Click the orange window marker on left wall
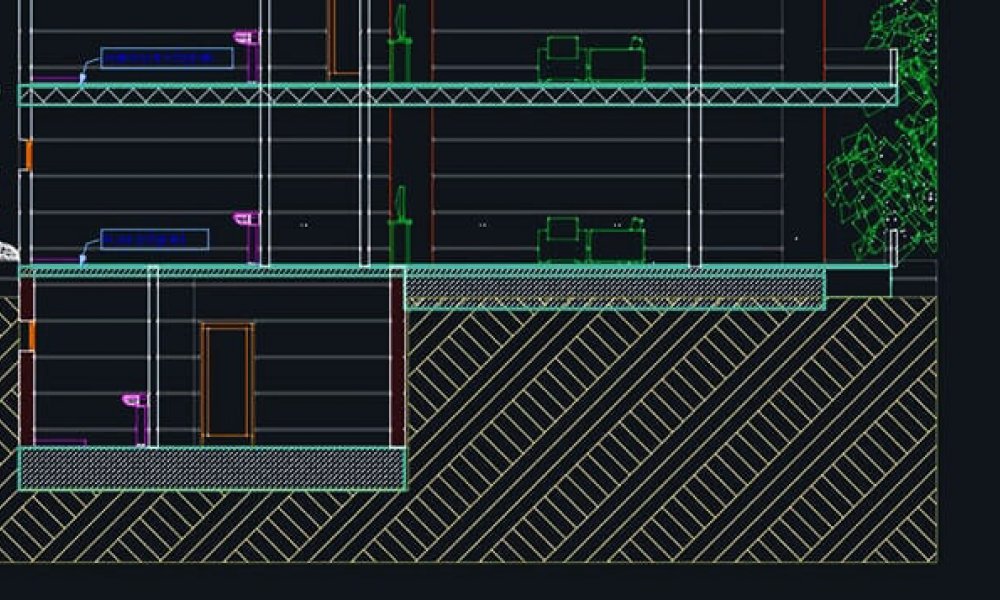Screen dimensions: 1000x600 click(x=29, y=155)
